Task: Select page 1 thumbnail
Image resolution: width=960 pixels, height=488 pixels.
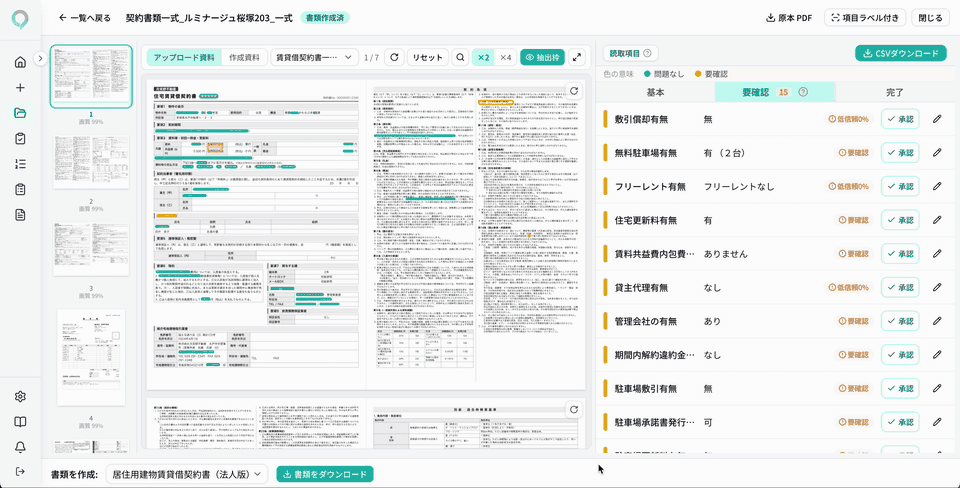Action: (x=91, y=77)
